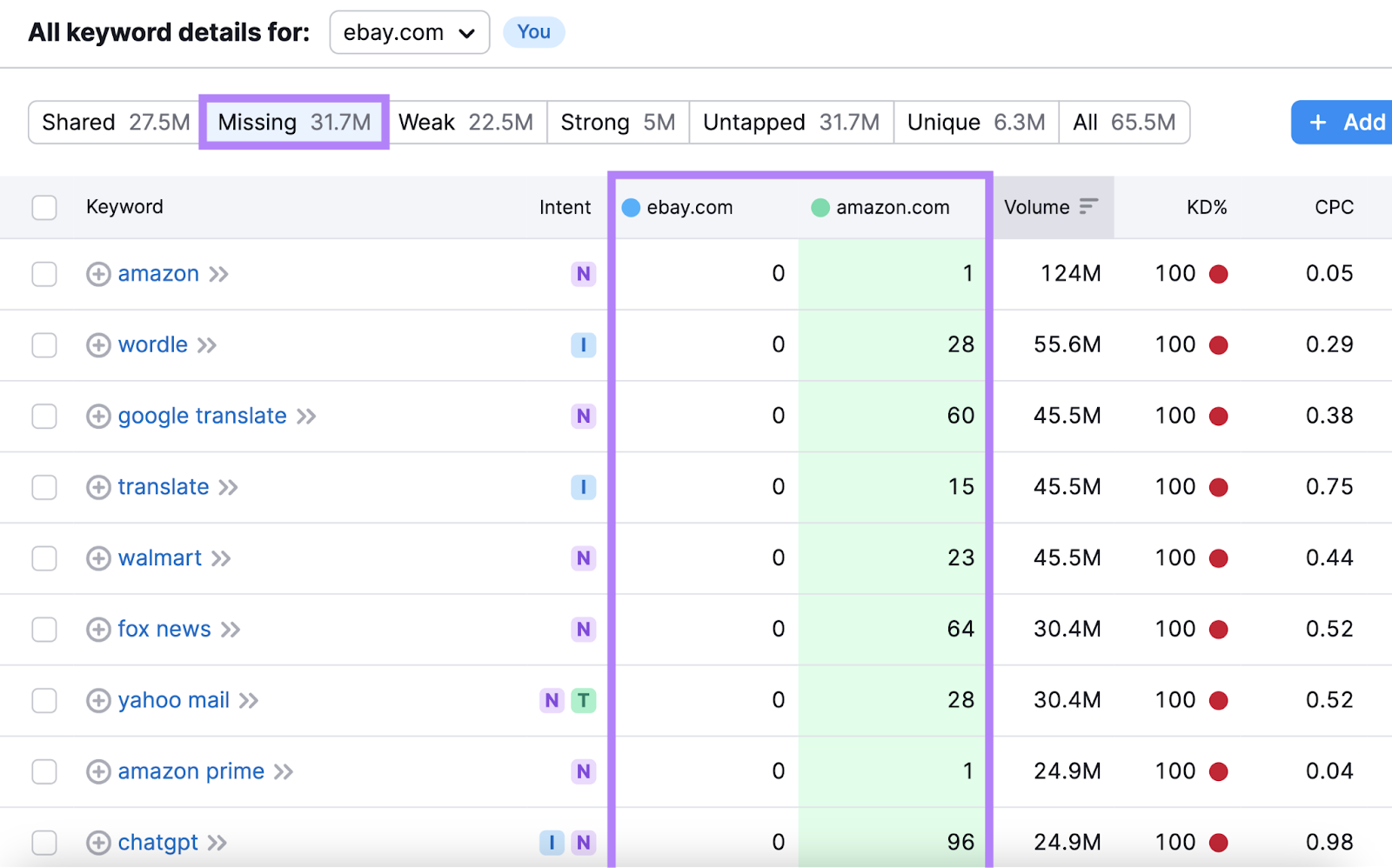Expand the amazon prime keyword row arrows

tap(283, 771)
